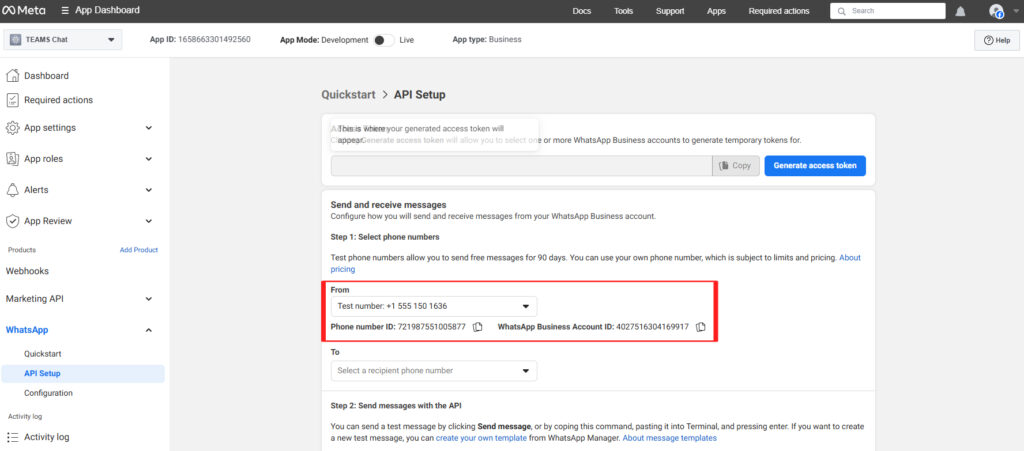This screenshot has height=451, width=1024.
Task: Click the TEAMS Chat app icon
Action: [16, 40]
